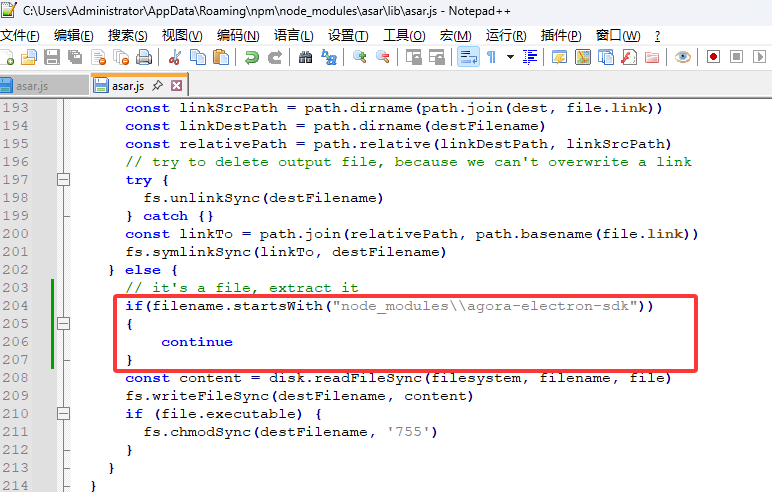Click the Print icon in the toolbar
Viewport: 772px width, 492px height.
point(143,57)
